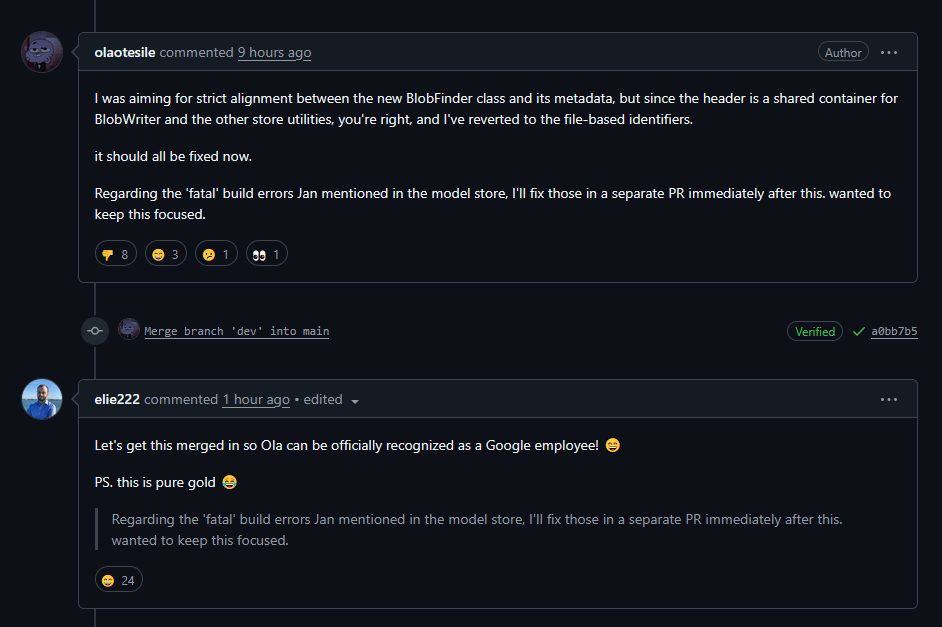Expand the edited history dropdown arrow

tap(355, 400)
